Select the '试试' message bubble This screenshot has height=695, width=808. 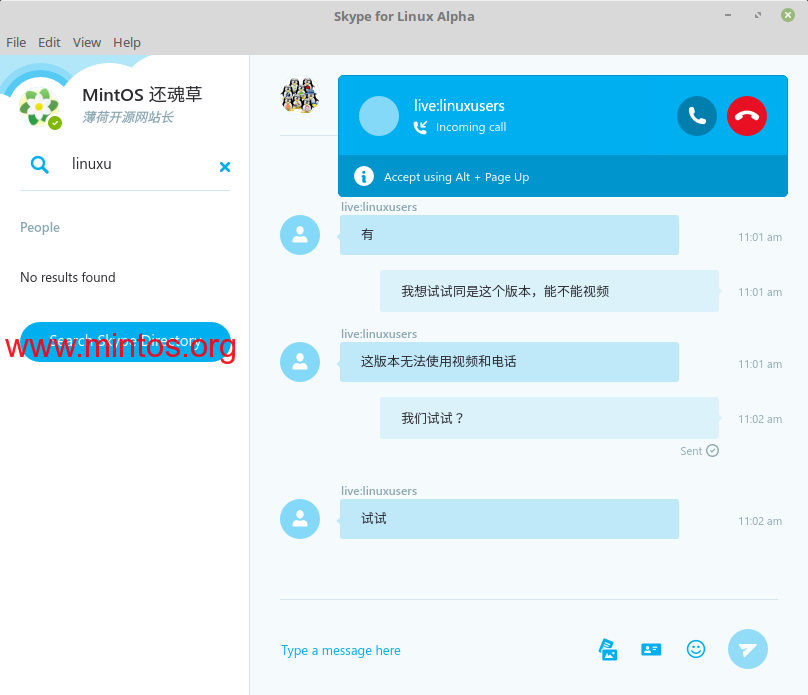[509, 519]
